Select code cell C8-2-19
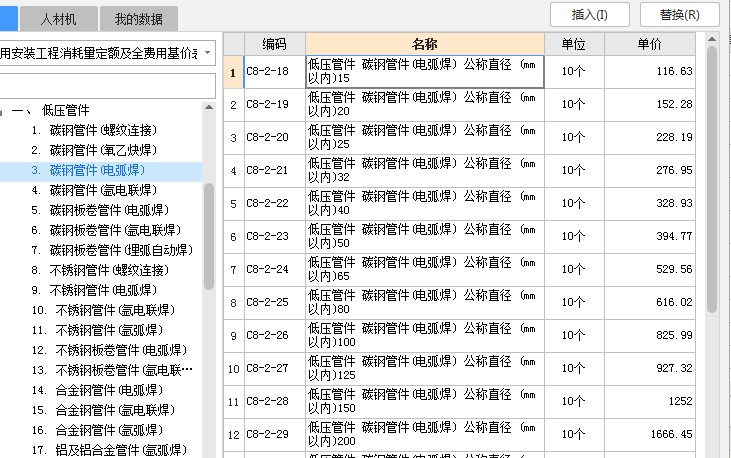 tap(275, 105)
